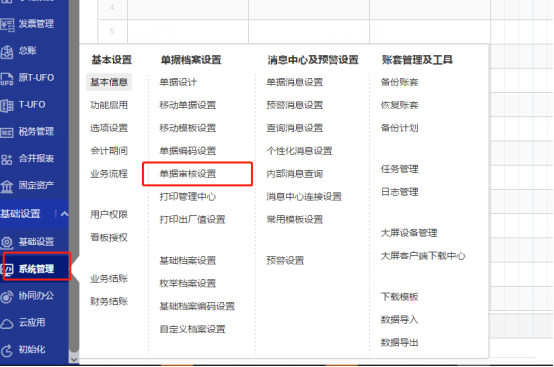Viewport: 554px width, 367px height.
Task: Open 业务结账 entry
Action: (x=109, y=279)
